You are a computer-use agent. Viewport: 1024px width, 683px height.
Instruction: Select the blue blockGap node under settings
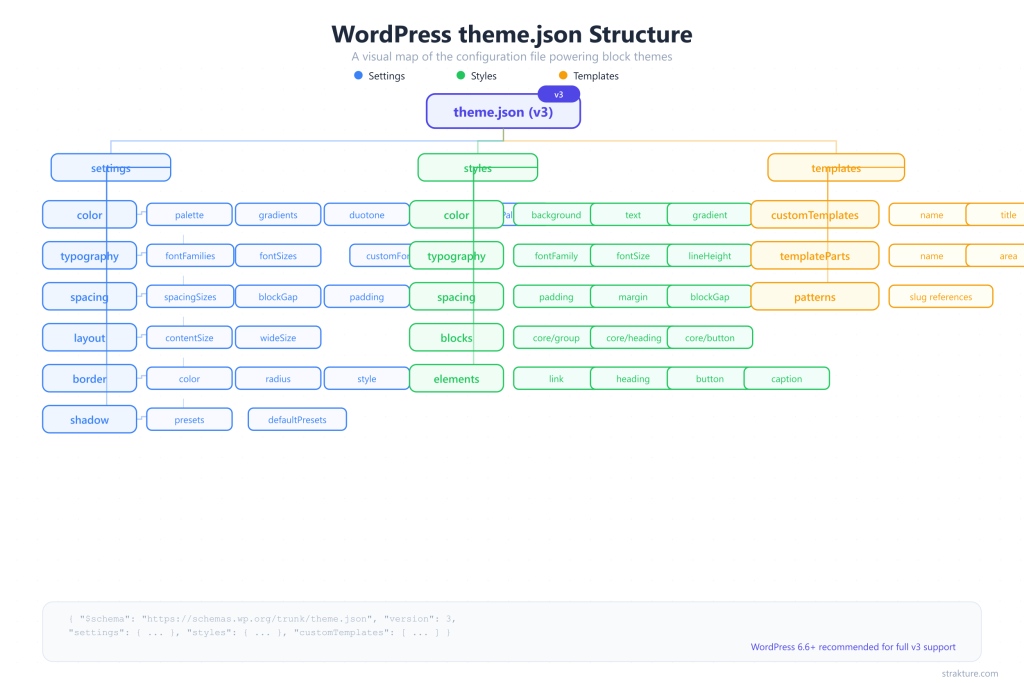[x=278, y=297]
